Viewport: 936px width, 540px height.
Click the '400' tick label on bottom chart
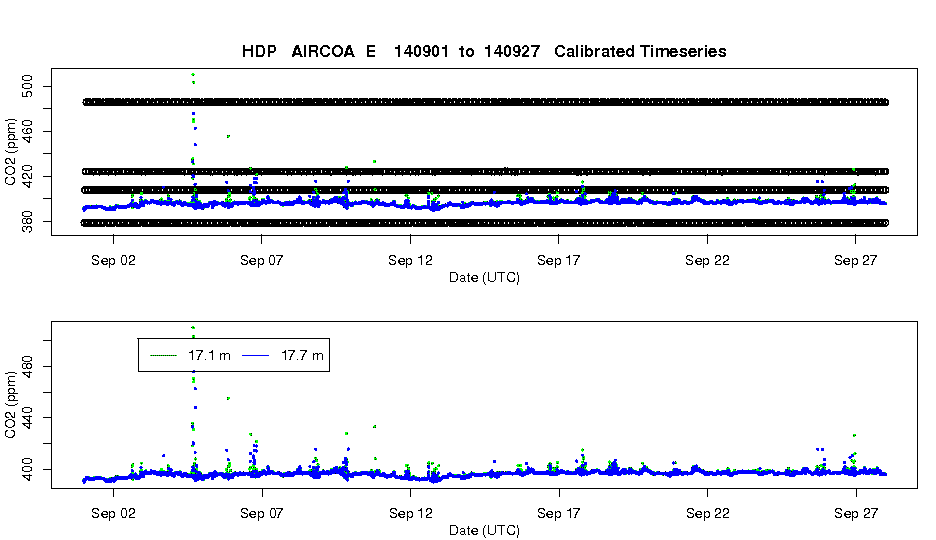pyautogui.click(x=27, y=470)
